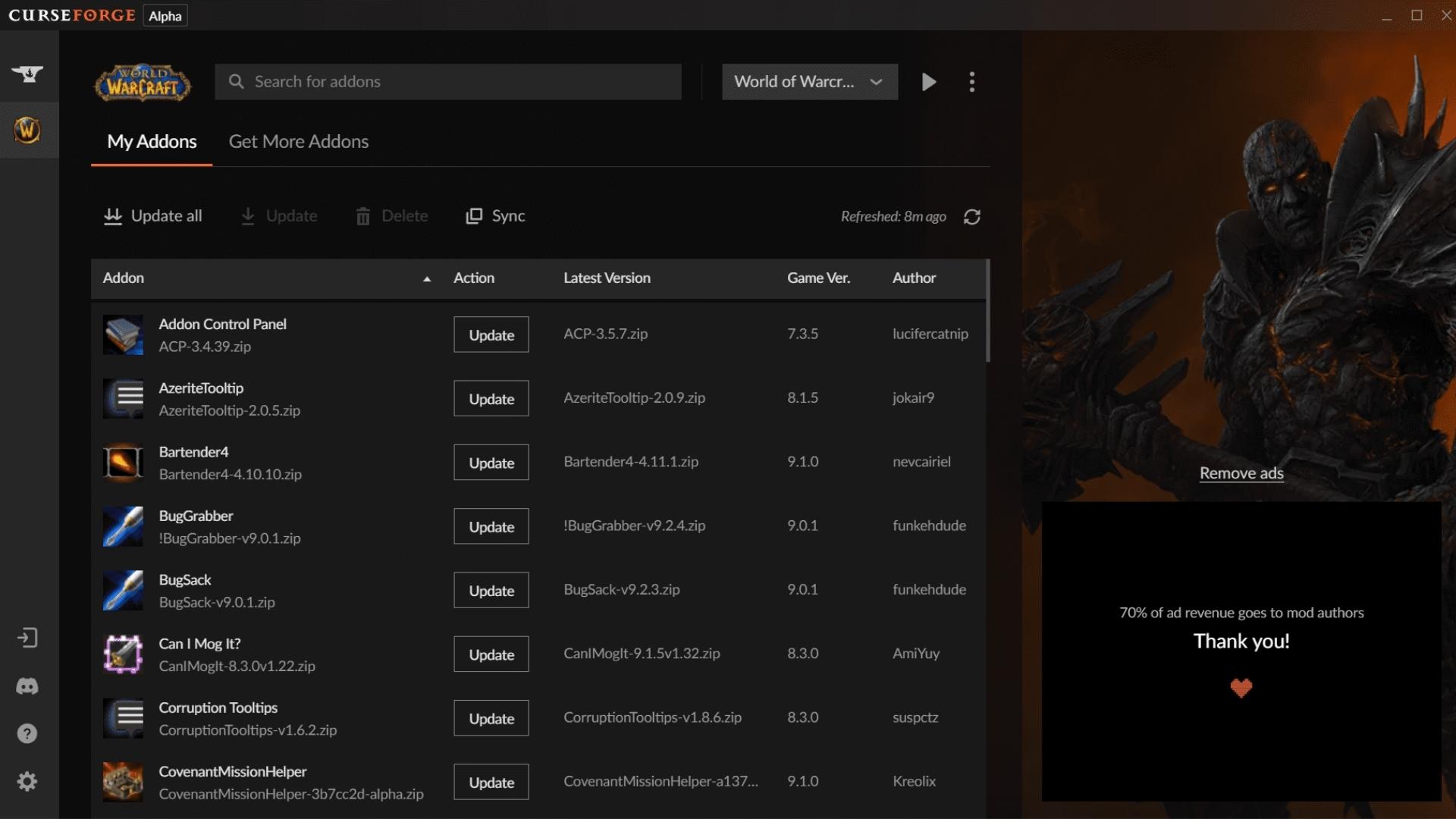Screen dimensions: 1456x819
Task: Sort by the Author column header
Action: [914, 278]
